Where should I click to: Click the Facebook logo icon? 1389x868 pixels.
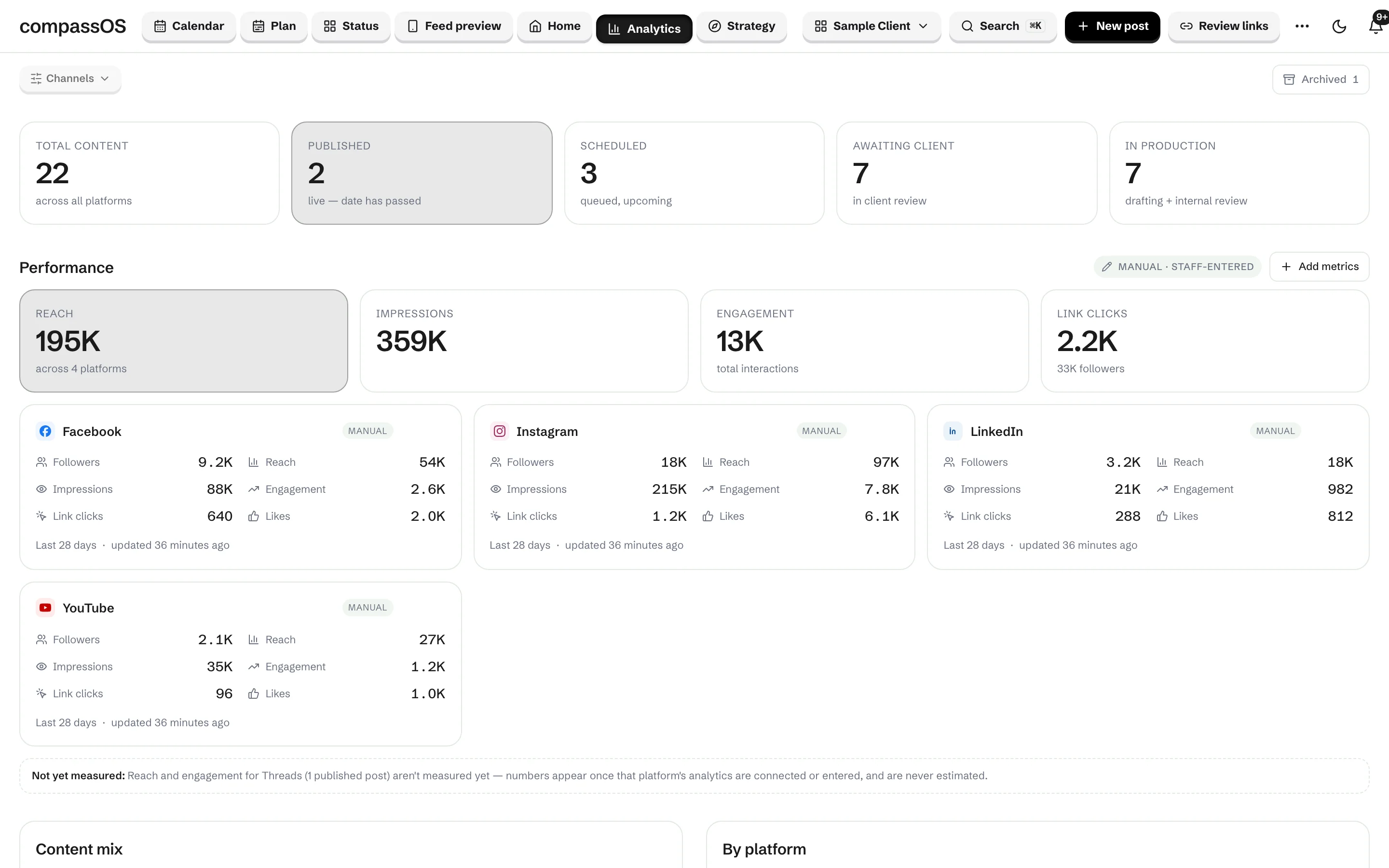click(x=45, y=431)
